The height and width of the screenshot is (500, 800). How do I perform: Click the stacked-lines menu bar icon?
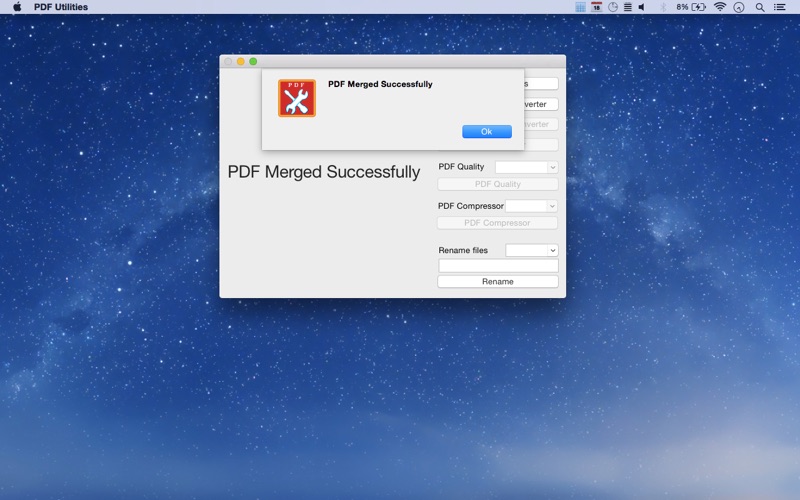coord(628,7)
